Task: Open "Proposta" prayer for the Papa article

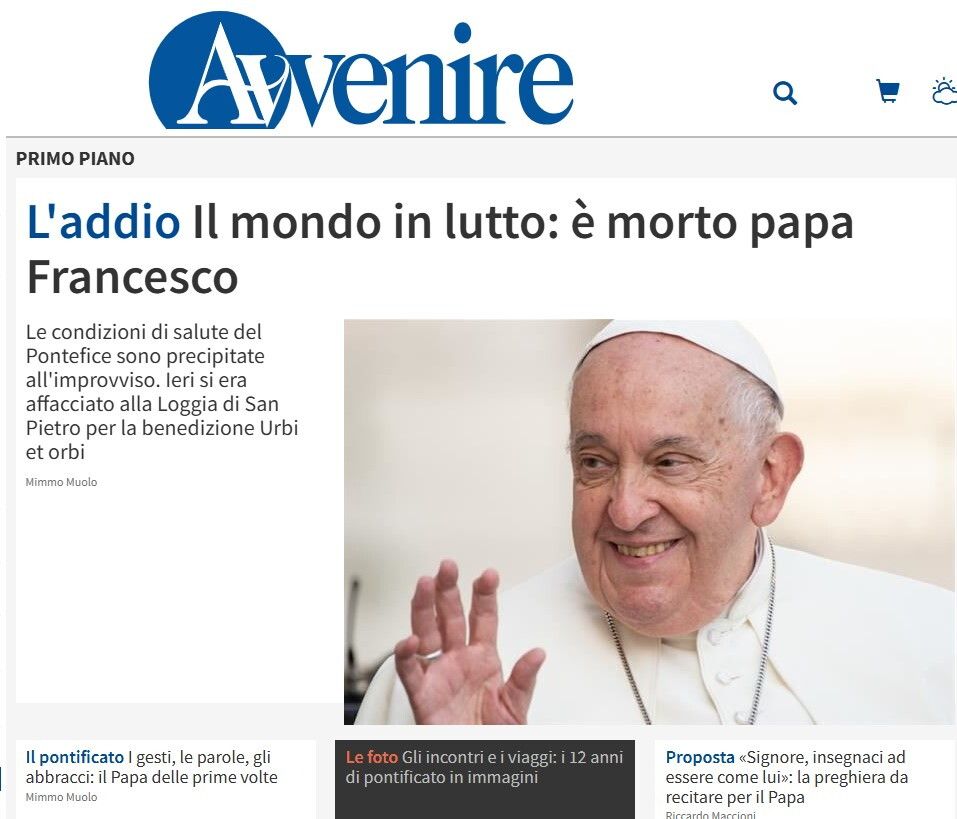Action: pos(787,777)
